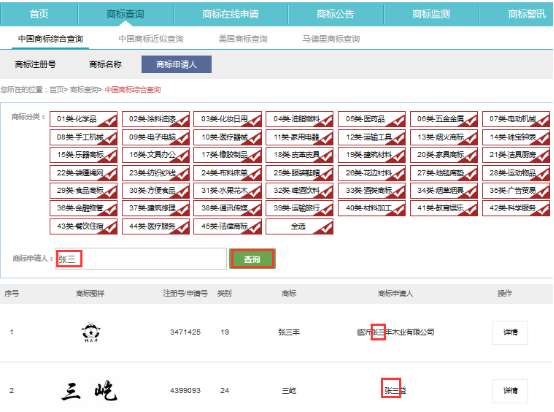Screen dimensions: 554x412
Task: Uncheck the 09类-电子电脑 category
Action: [x=156, y=137]
